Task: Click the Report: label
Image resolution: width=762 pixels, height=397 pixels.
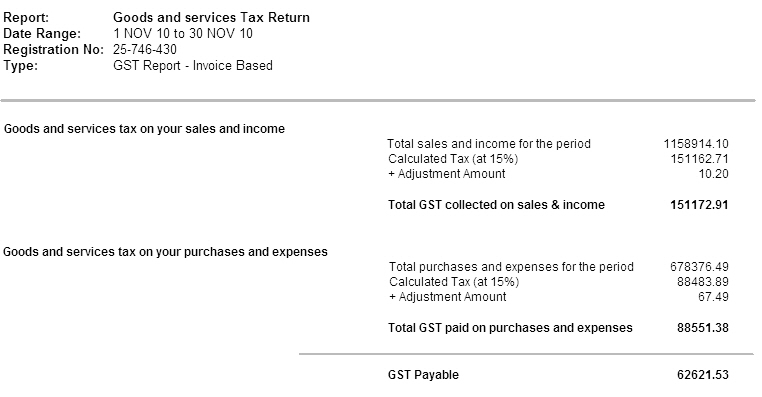Action: click(x=26, y=17)
